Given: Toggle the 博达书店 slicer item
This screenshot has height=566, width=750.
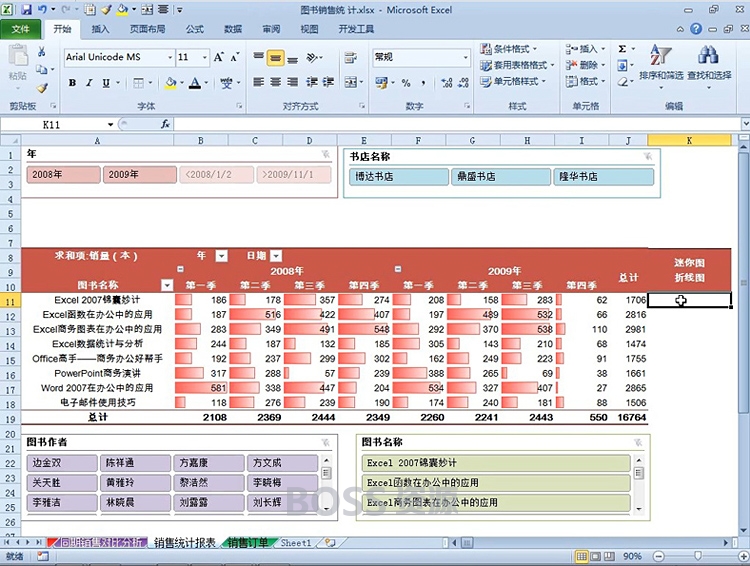Looking at the screenshot, I should [399, 177].
